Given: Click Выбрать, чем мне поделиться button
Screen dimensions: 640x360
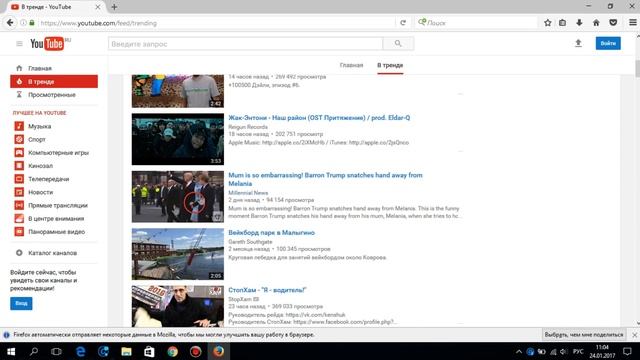Looking at the screenshot, I should (x=584, y=335).
